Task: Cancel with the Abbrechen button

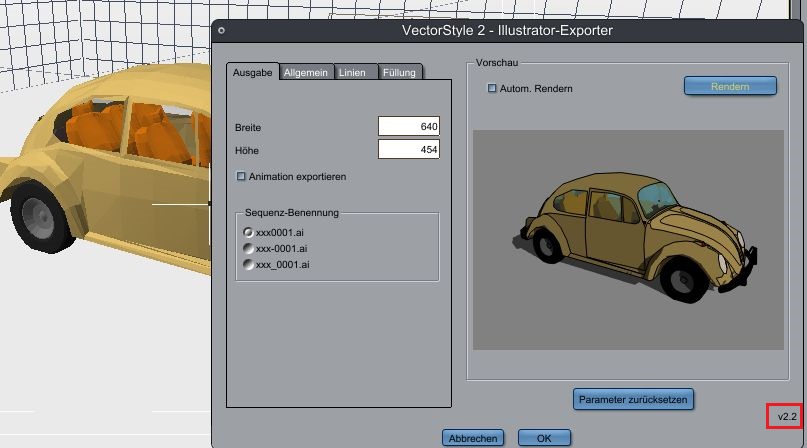Action: 473,438
